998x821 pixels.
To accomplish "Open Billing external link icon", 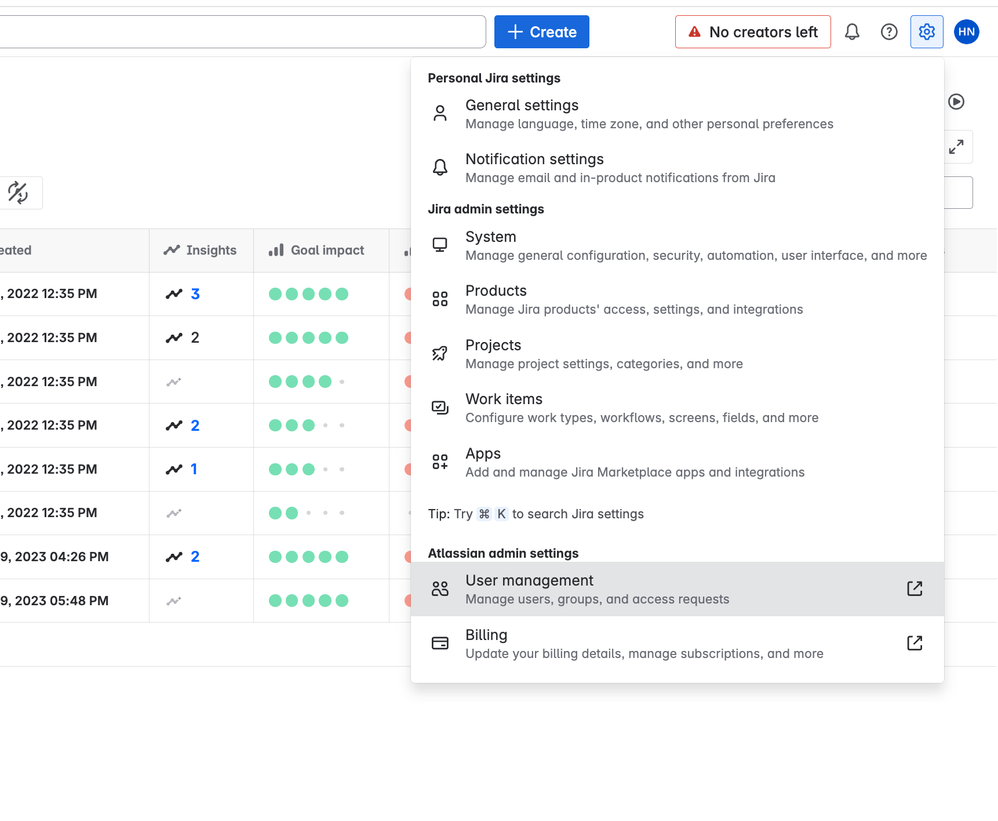I will (x=914, y=643).
